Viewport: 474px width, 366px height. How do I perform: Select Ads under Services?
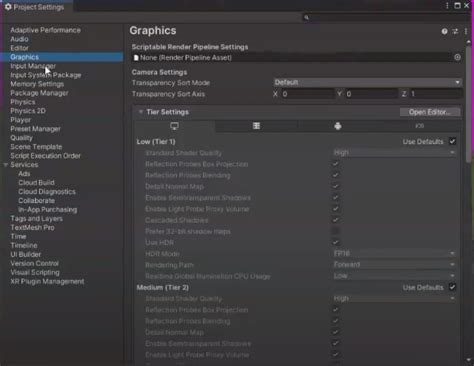click(24, 174)
